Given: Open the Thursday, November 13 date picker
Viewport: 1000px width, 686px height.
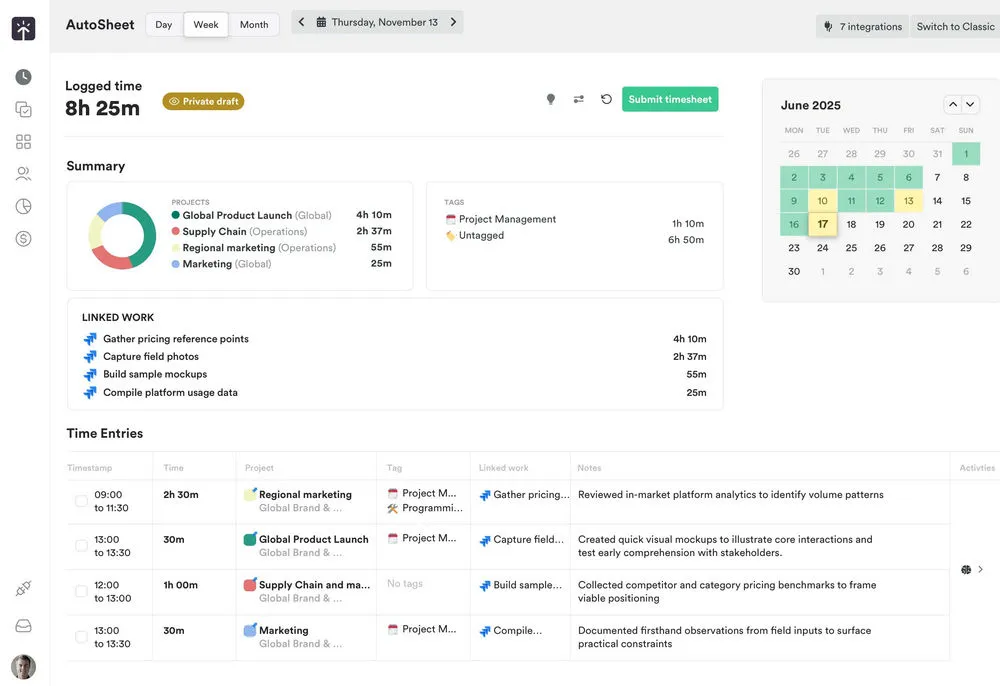Looking at the screenshot, I should [378, 22].
